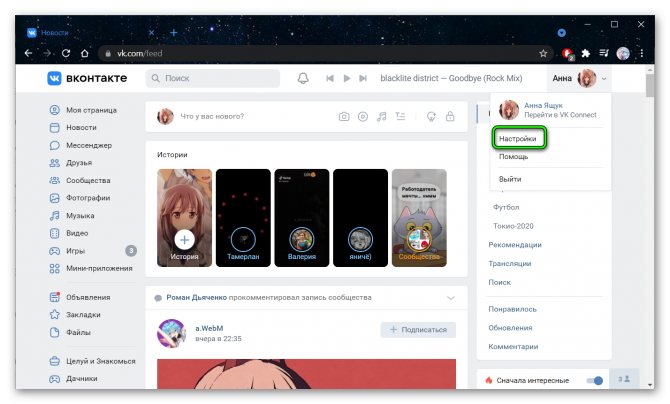670x404 pixels.
Task: Choose Выйти to log out
Action: click(510, 179)
